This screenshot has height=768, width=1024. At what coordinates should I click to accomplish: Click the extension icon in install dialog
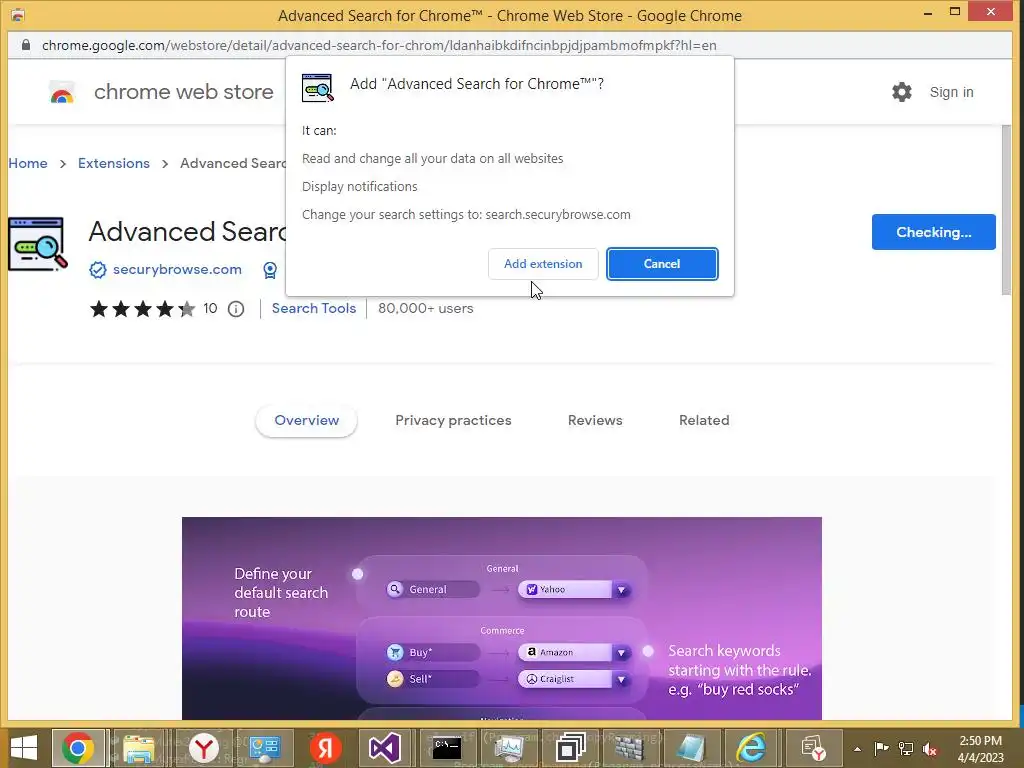tap(317, 88)
